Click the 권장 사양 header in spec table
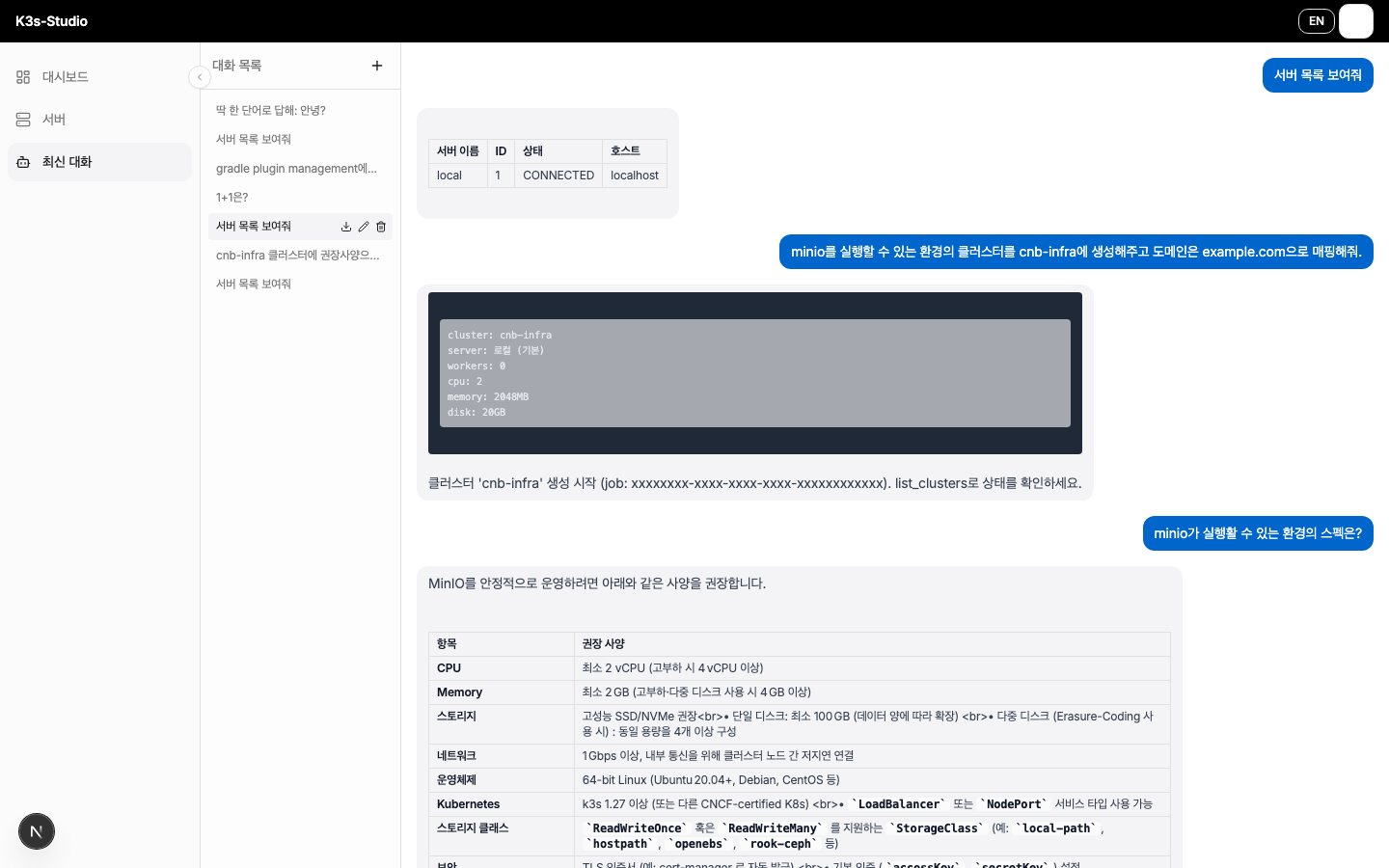 tap(872, 644)
